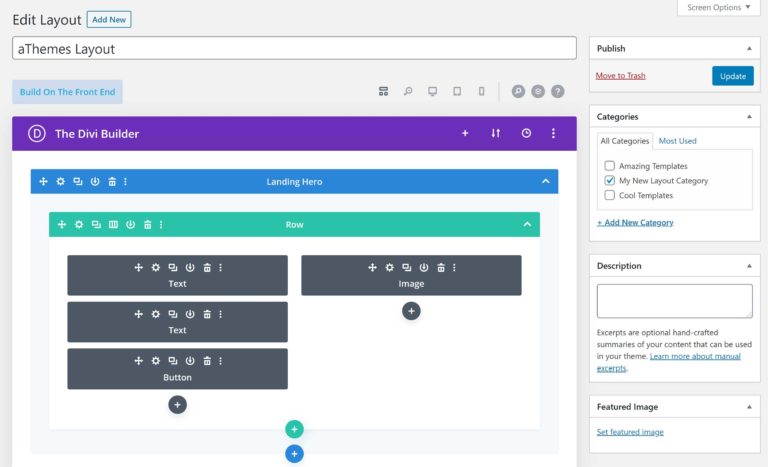Screen dimensions: 768x467
Task: Delete the Image module via trash icon
Action: coord(441,268)
